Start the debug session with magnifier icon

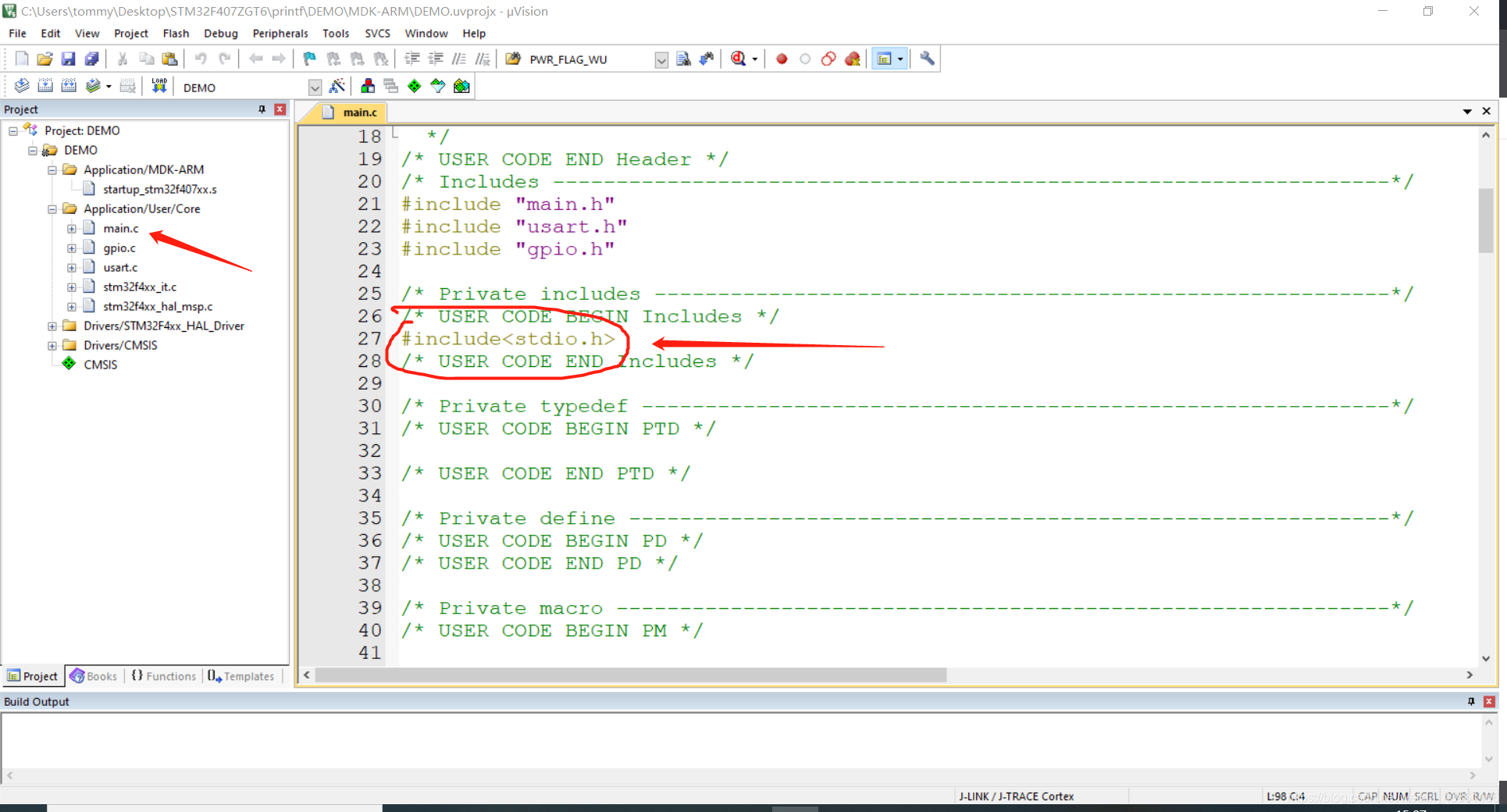coord(739,59)
